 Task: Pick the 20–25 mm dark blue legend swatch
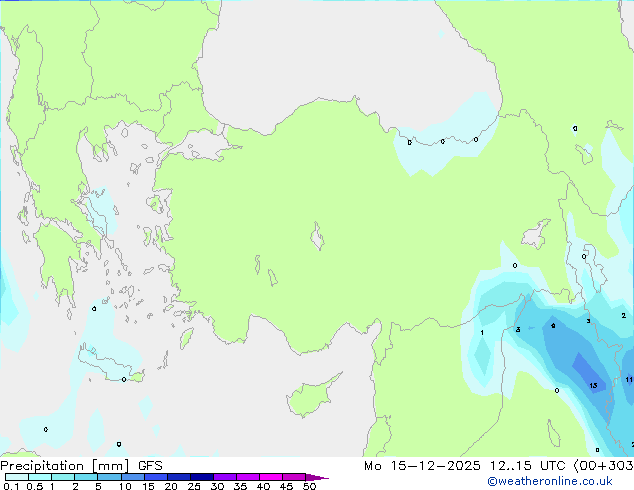point(179,477)
